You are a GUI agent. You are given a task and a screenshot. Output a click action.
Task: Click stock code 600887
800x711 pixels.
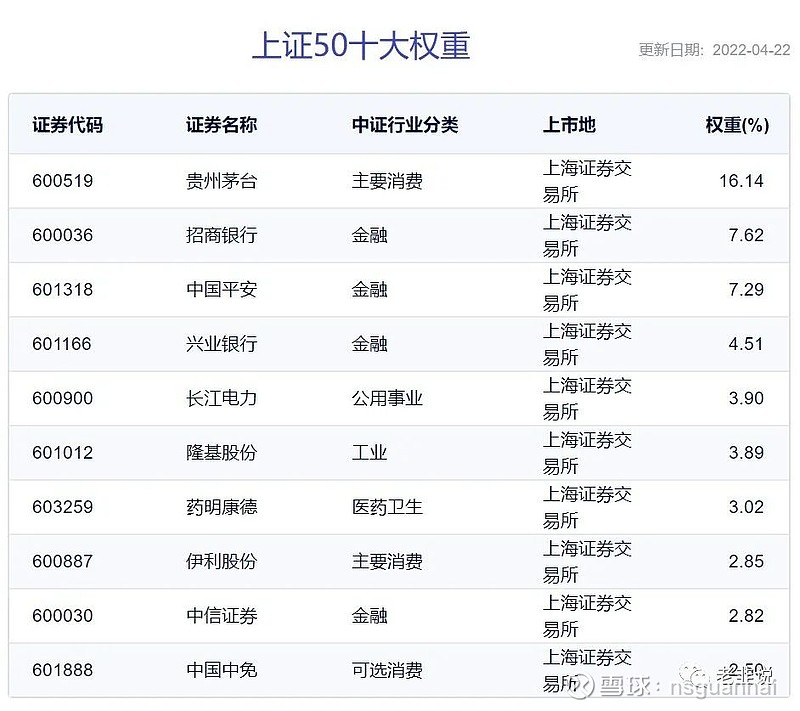pyautogui.click(x=63, y=562)
